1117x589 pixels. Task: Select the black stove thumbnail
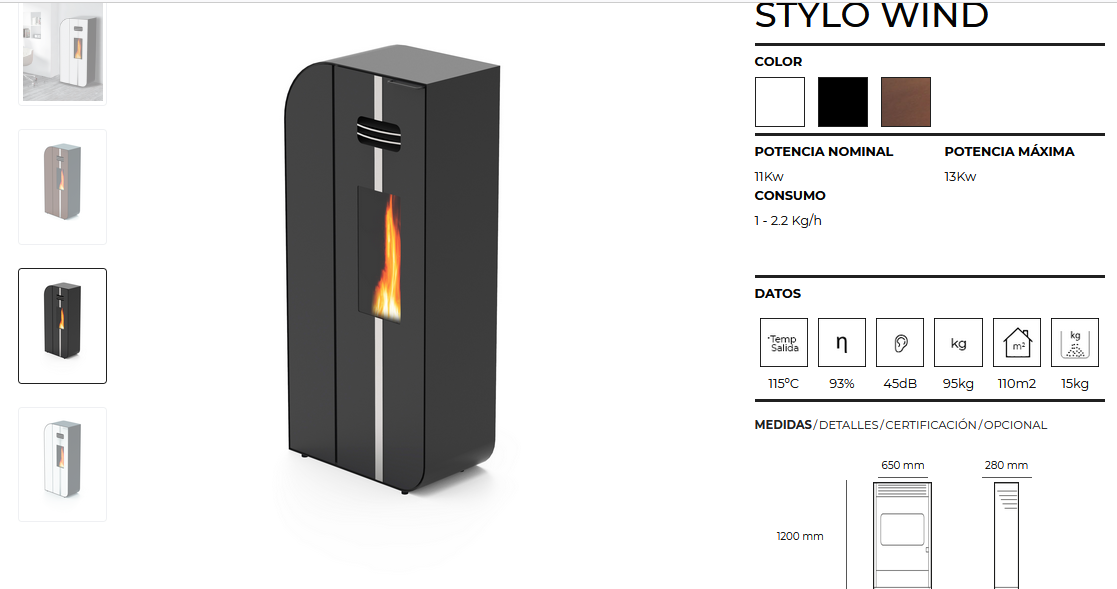coord(63,326)
